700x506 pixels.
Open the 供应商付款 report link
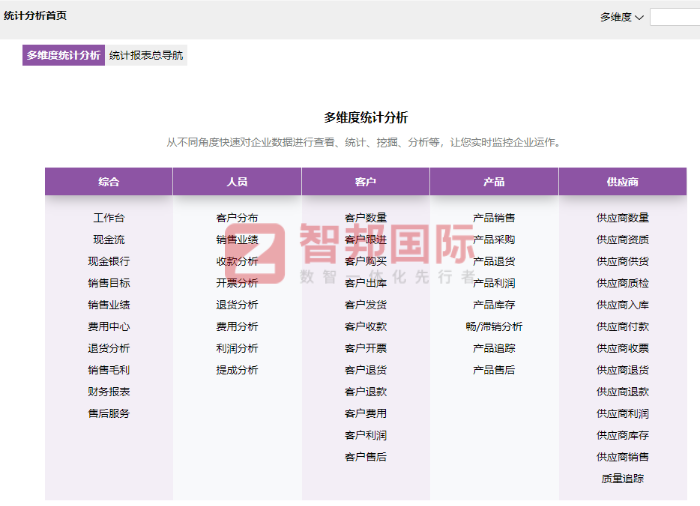click(x=622, y=326)
